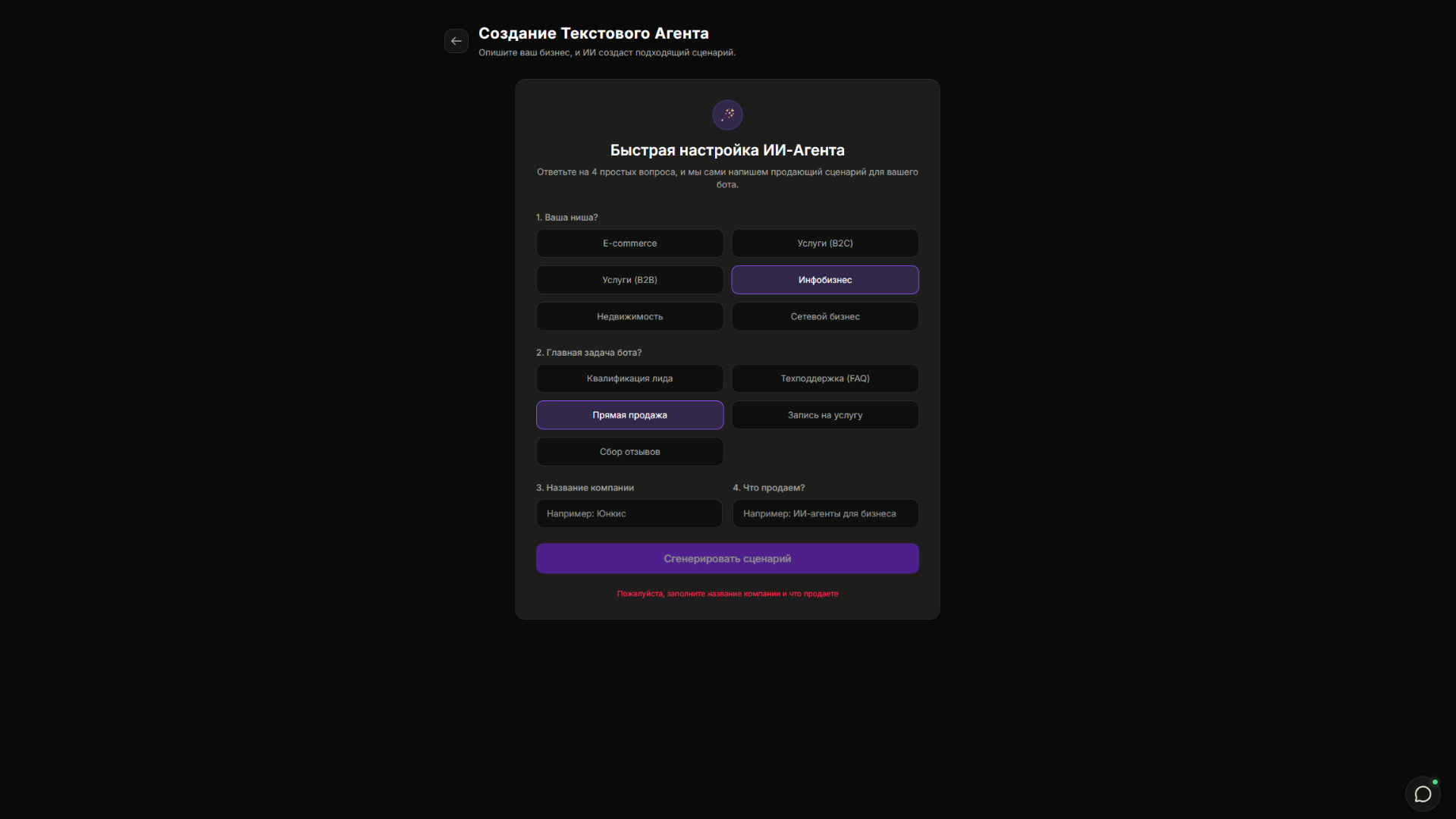Screen dimensions: 1456x819
Task: Focus the Название компании input field
Action: (629, 513)
